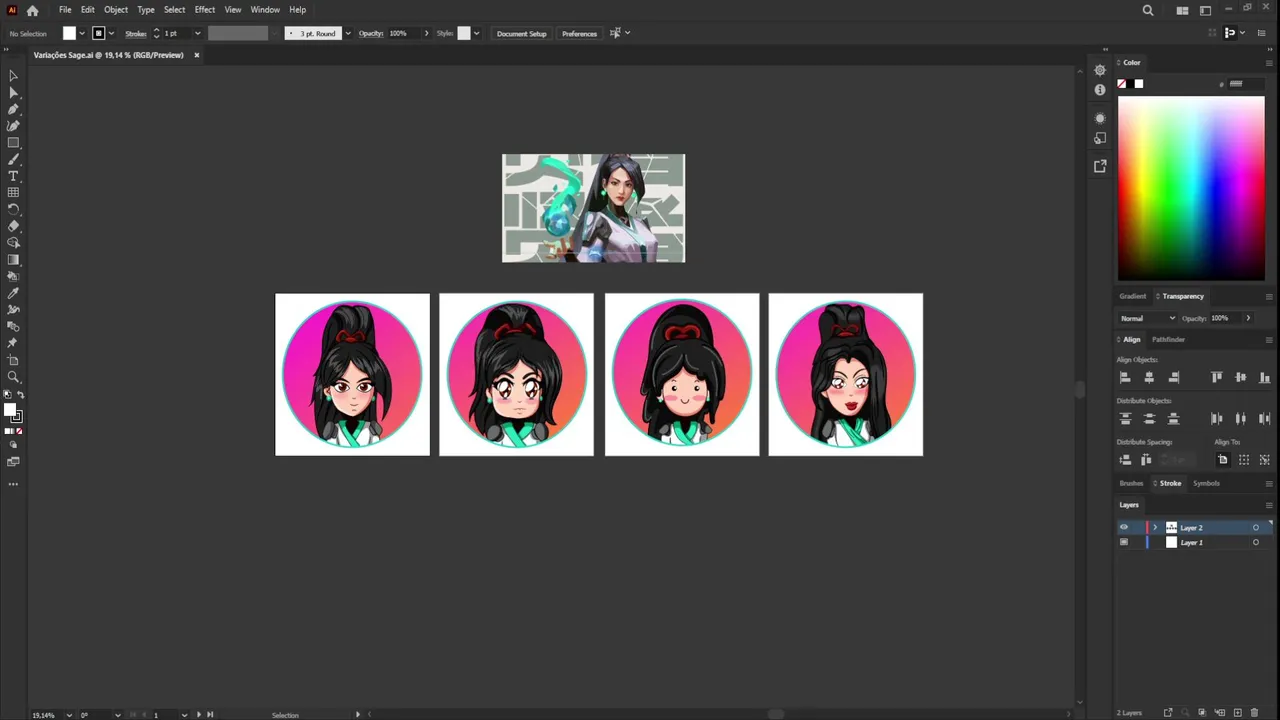The width and height of the screenshot is (1280, 720).
Task: Select the Zoom magnifier tool
Action: (13, 377)
